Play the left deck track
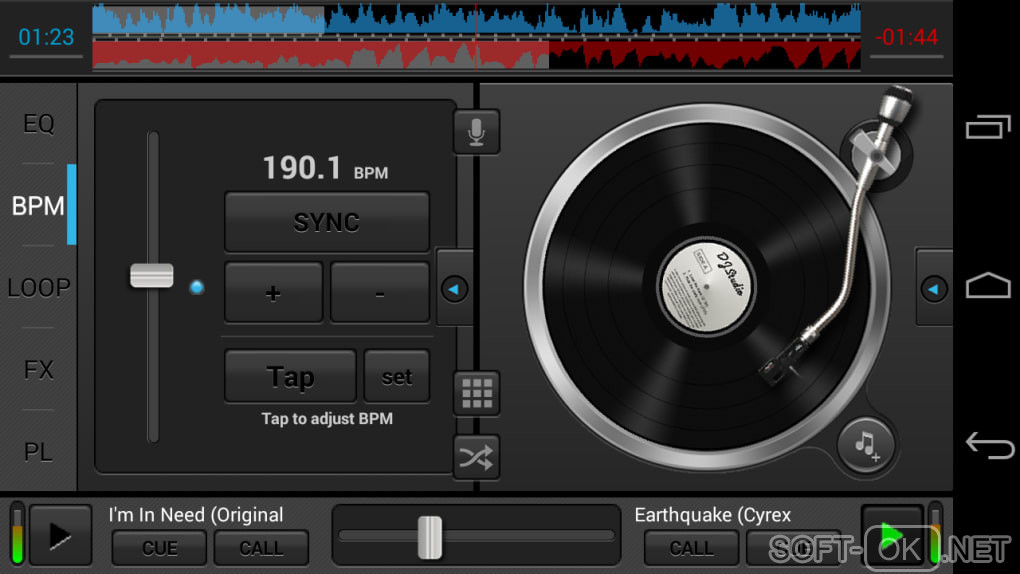Image resolution: width=1020 pixels, height=574 pixels. click(60, 536)
